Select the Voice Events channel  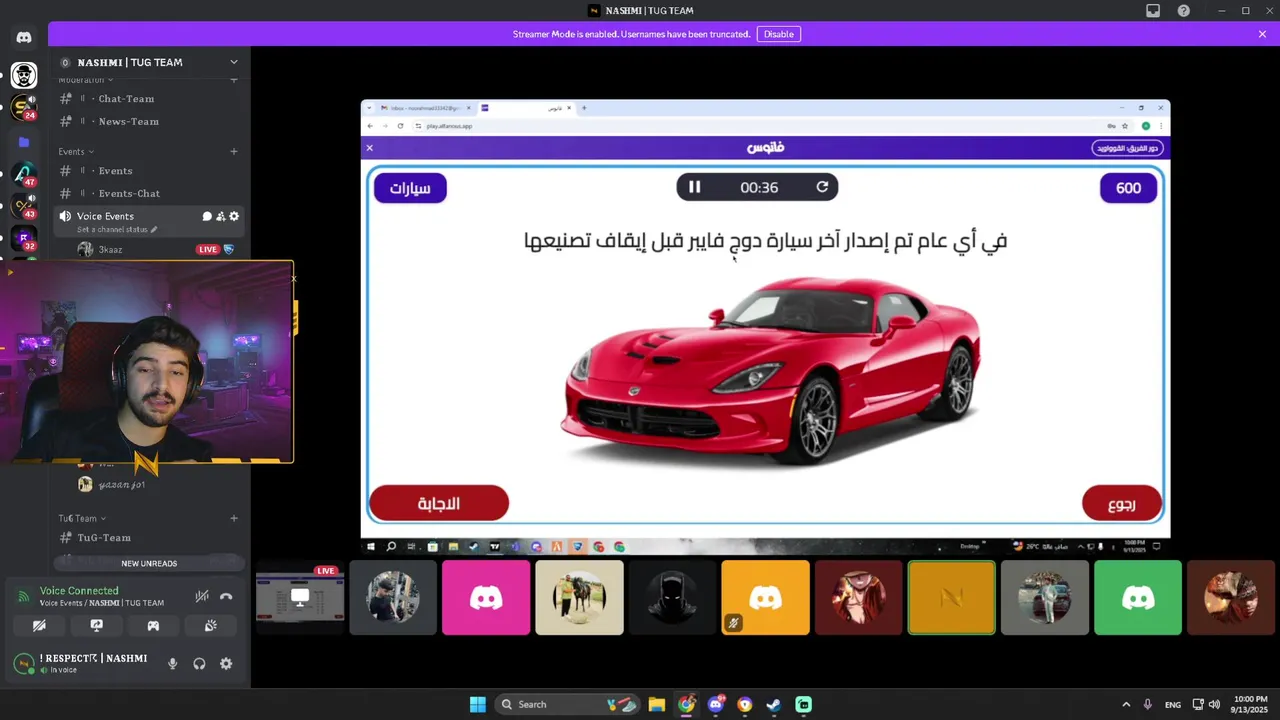coord(150,221)
